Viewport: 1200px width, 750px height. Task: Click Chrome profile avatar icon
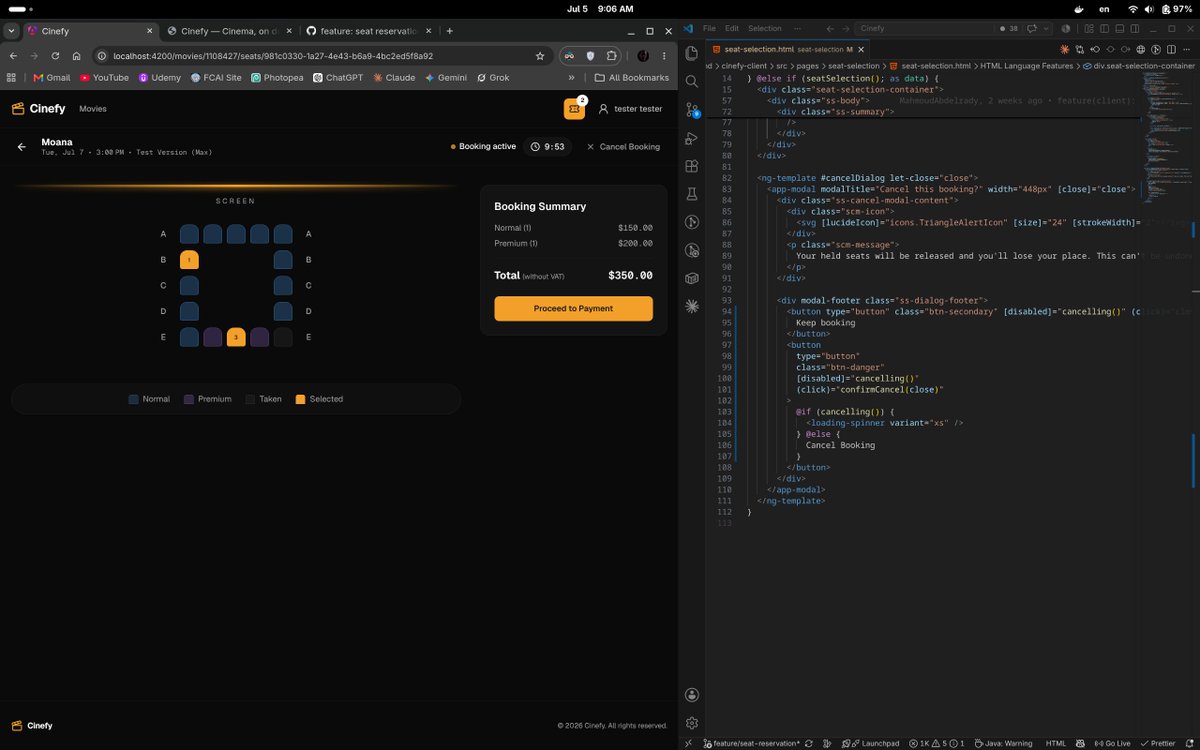click(x=643, y=56)
